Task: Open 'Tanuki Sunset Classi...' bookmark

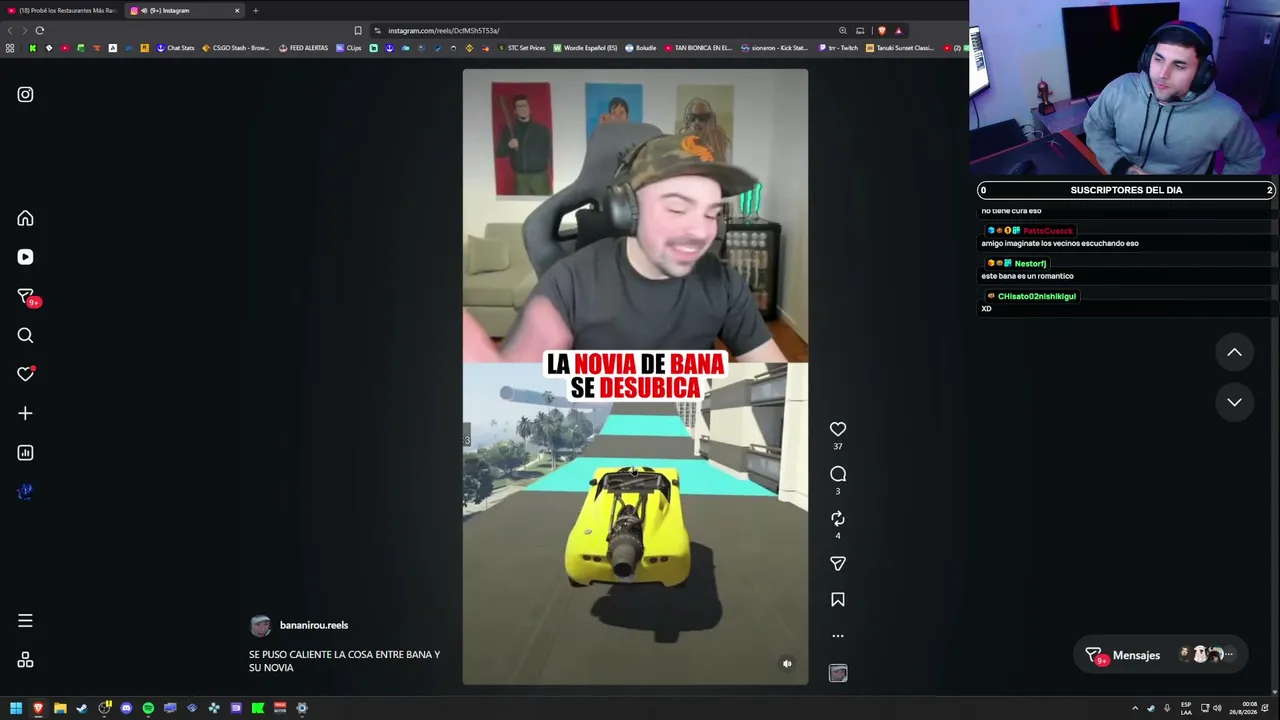Action: pyautogui.click(x=900, y=48)
